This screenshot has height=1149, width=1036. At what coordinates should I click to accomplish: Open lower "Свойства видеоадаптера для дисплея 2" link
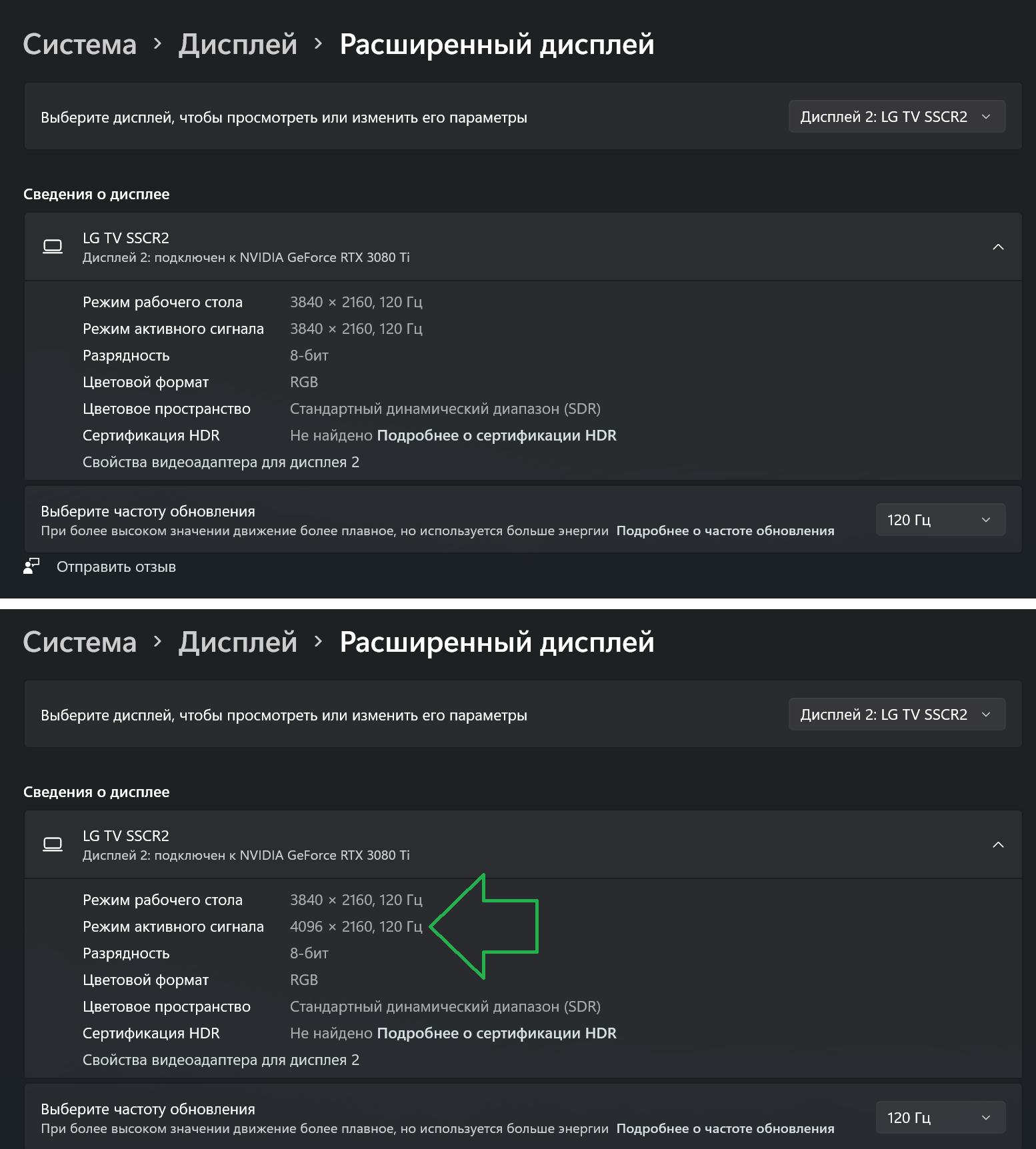click(221, 1060)
